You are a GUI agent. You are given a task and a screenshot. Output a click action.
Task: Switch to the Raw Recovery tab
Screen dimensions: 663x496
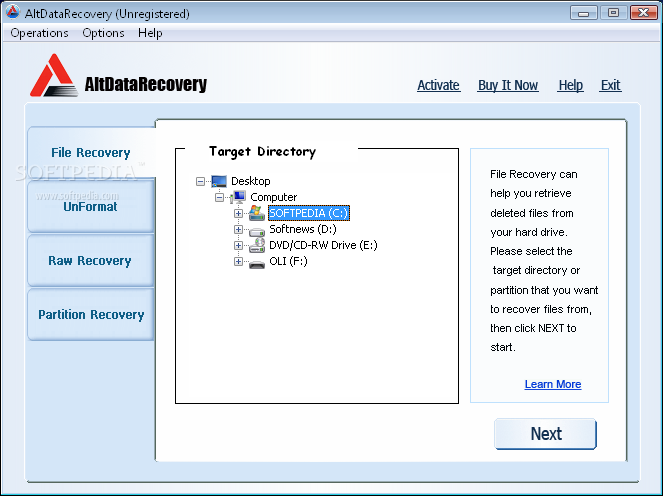click(91, 260)
